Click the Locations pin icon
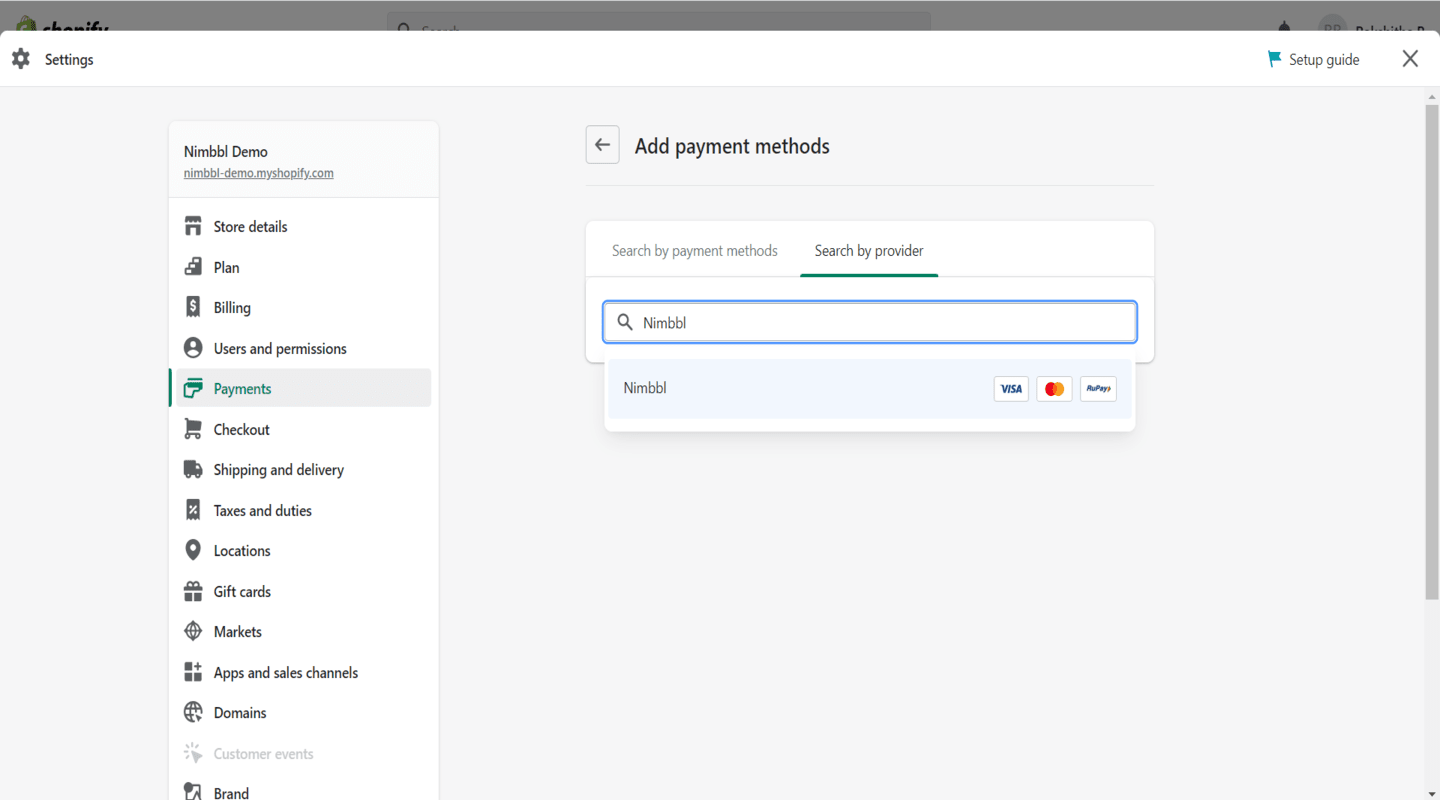Image resolution: width=1440 pixels, height=800 pixels. 193,550
